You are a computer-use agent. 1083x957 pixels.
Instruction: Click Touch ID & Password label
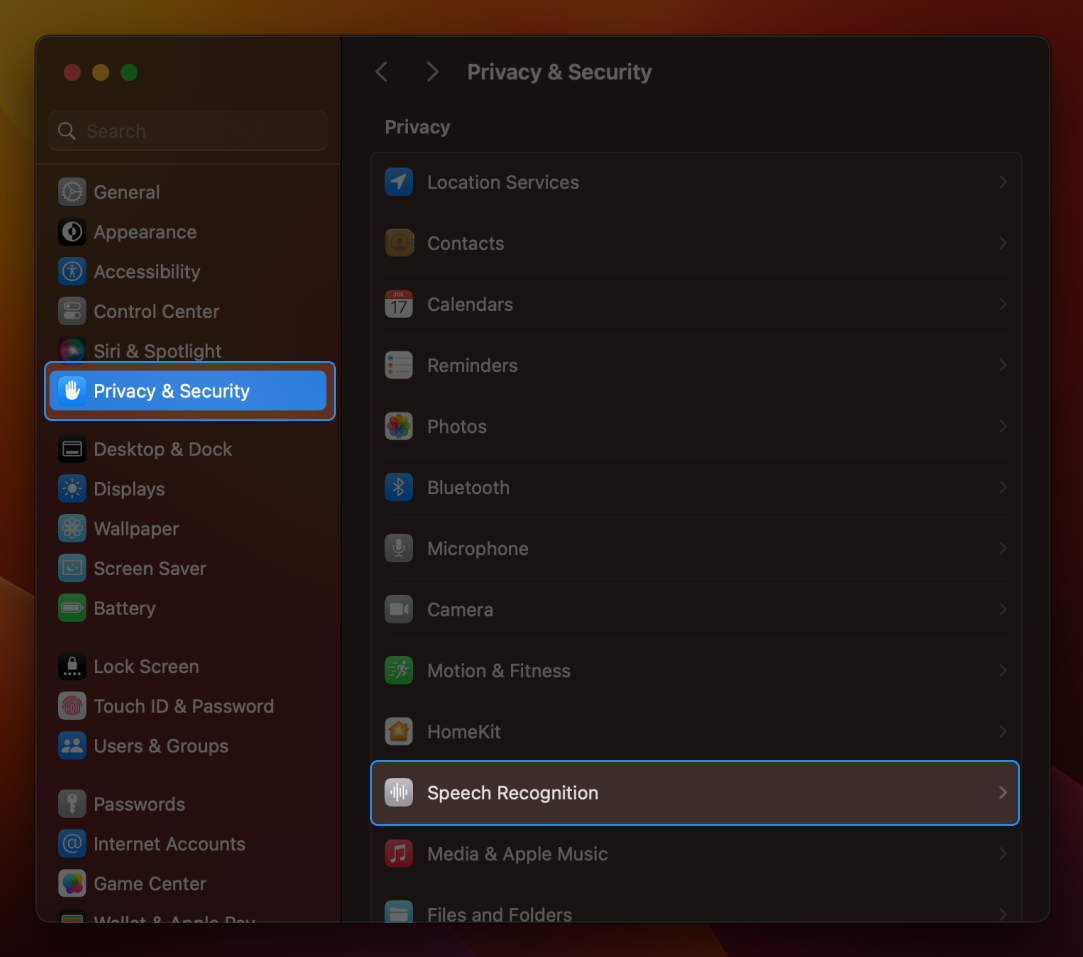pos(184,706)
